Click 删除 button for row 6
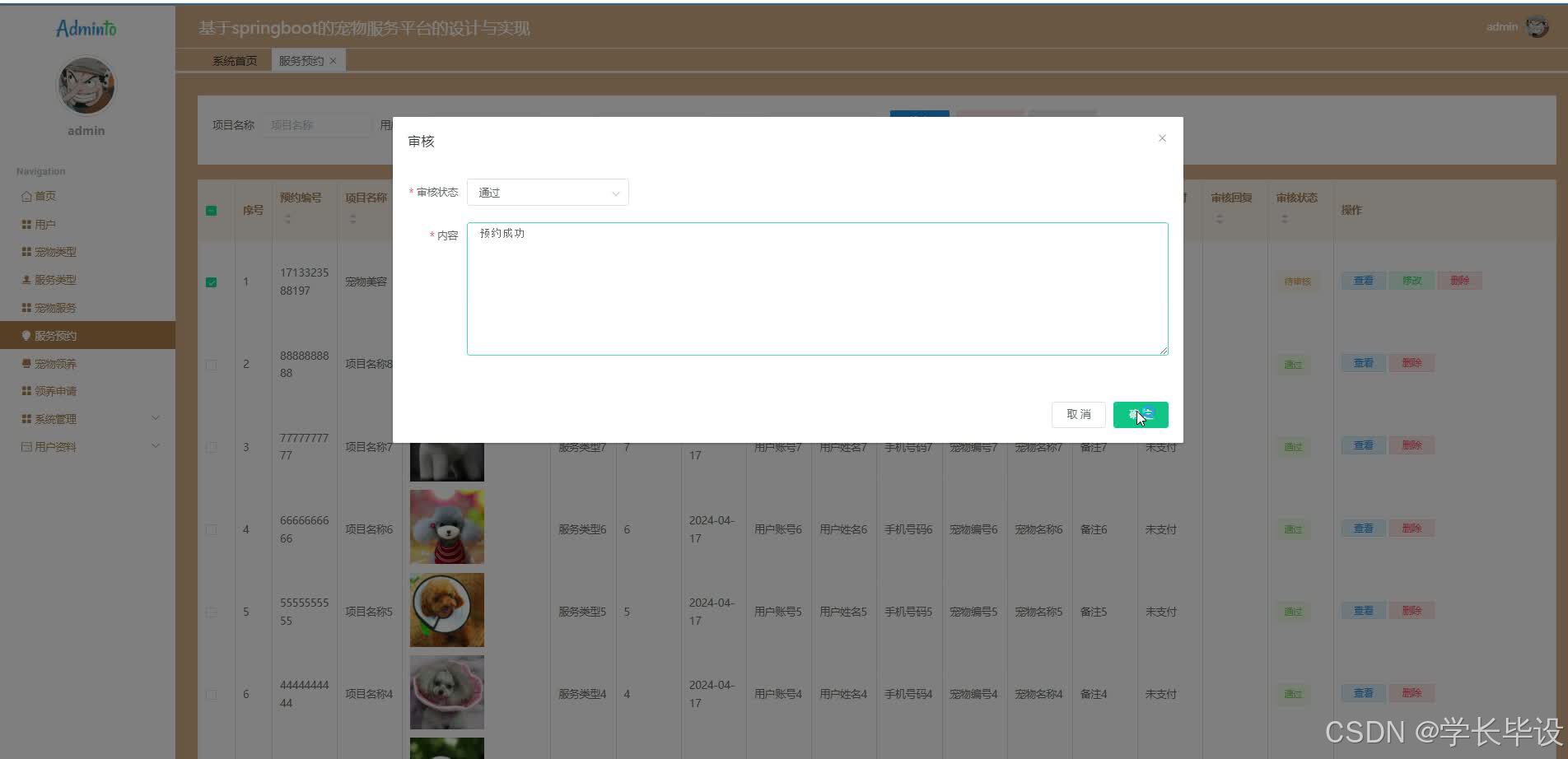The image size is (1568, 759). [1412, 693]
